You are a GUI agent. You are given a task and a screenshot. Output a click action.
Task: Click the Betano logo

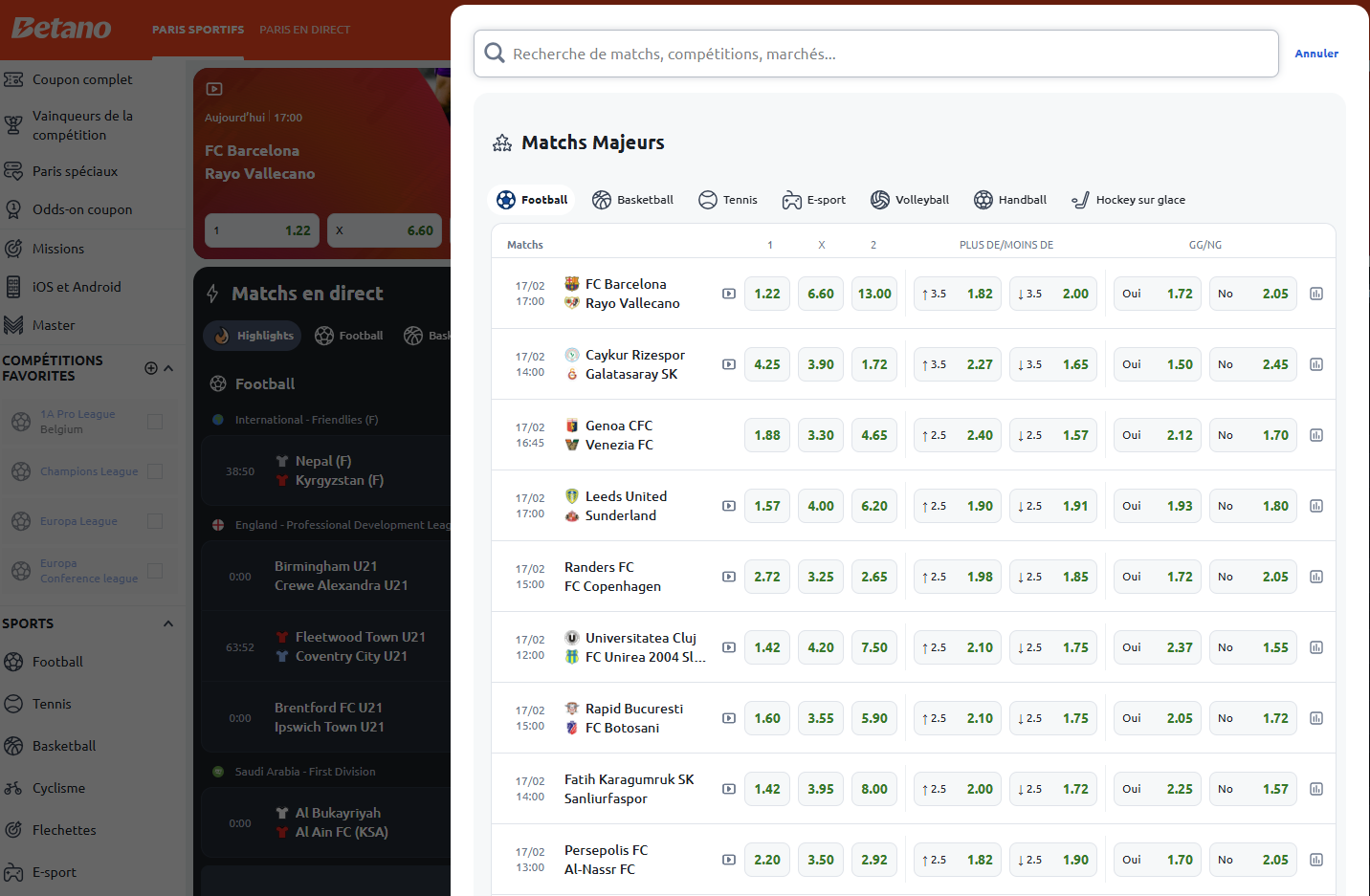point(61,29)
